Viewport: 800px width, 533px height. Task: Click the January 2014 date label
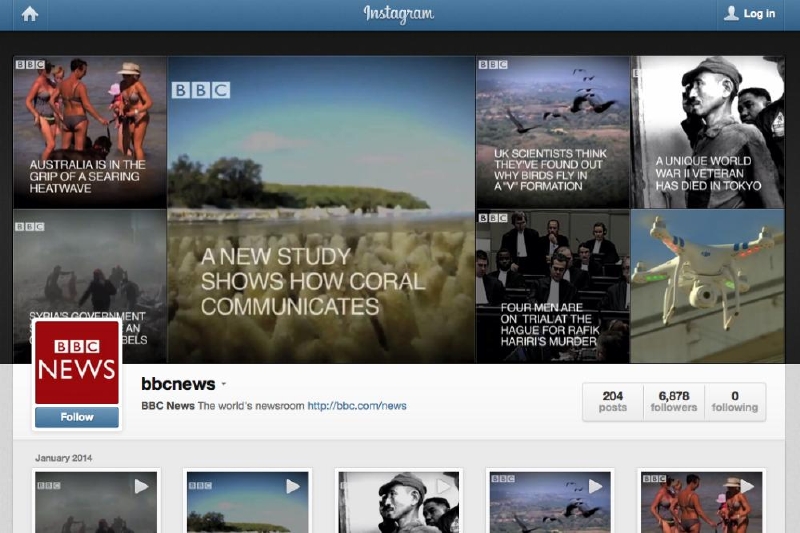(64, 458)
